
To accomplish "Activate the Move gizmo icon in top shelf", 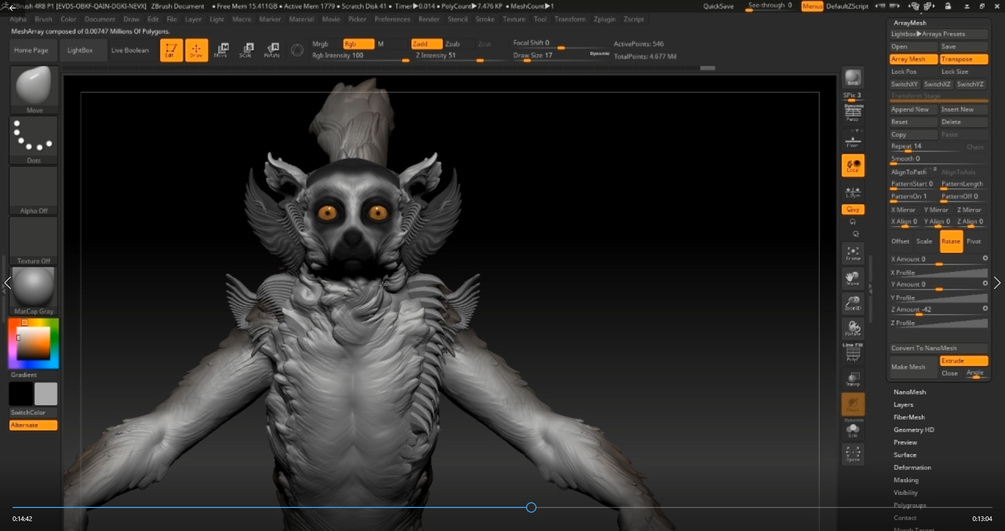I will pos(222,50).
